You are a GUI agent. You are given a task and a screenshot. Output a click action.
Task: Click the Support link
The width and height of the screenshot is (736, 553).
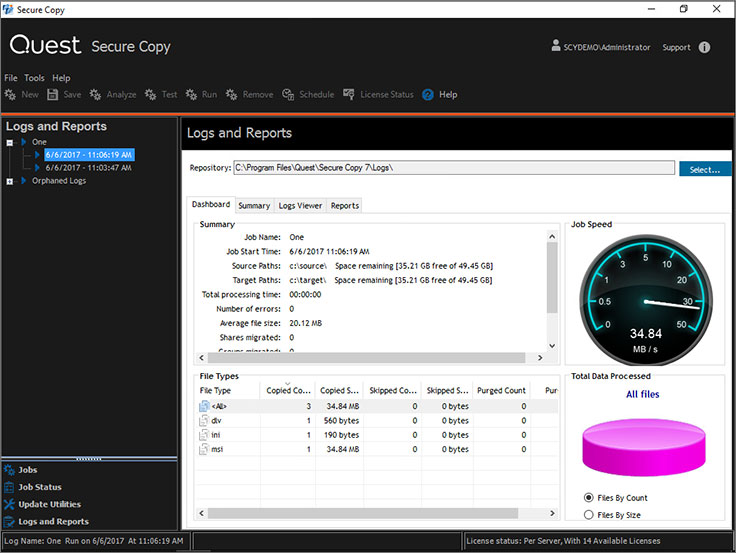pos(676,47)
